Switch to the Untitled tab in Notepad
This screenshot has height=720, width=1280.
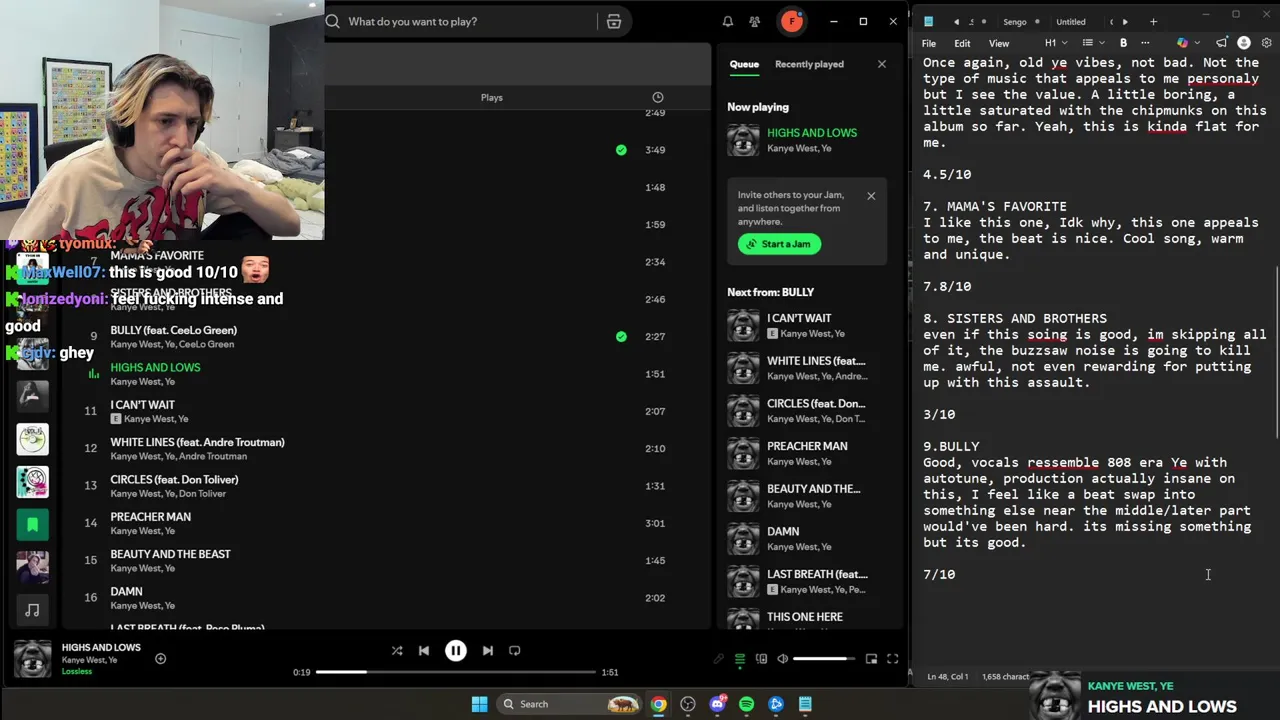1070,22
